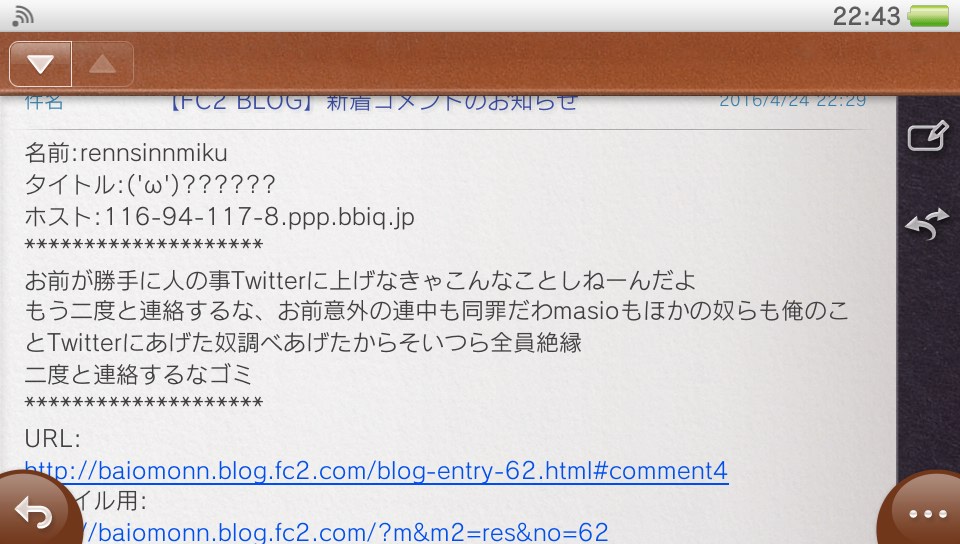Open the blog-entry-62.html#comment4 link
Viewport: 960px width, 544px height.
coord(376,471)
